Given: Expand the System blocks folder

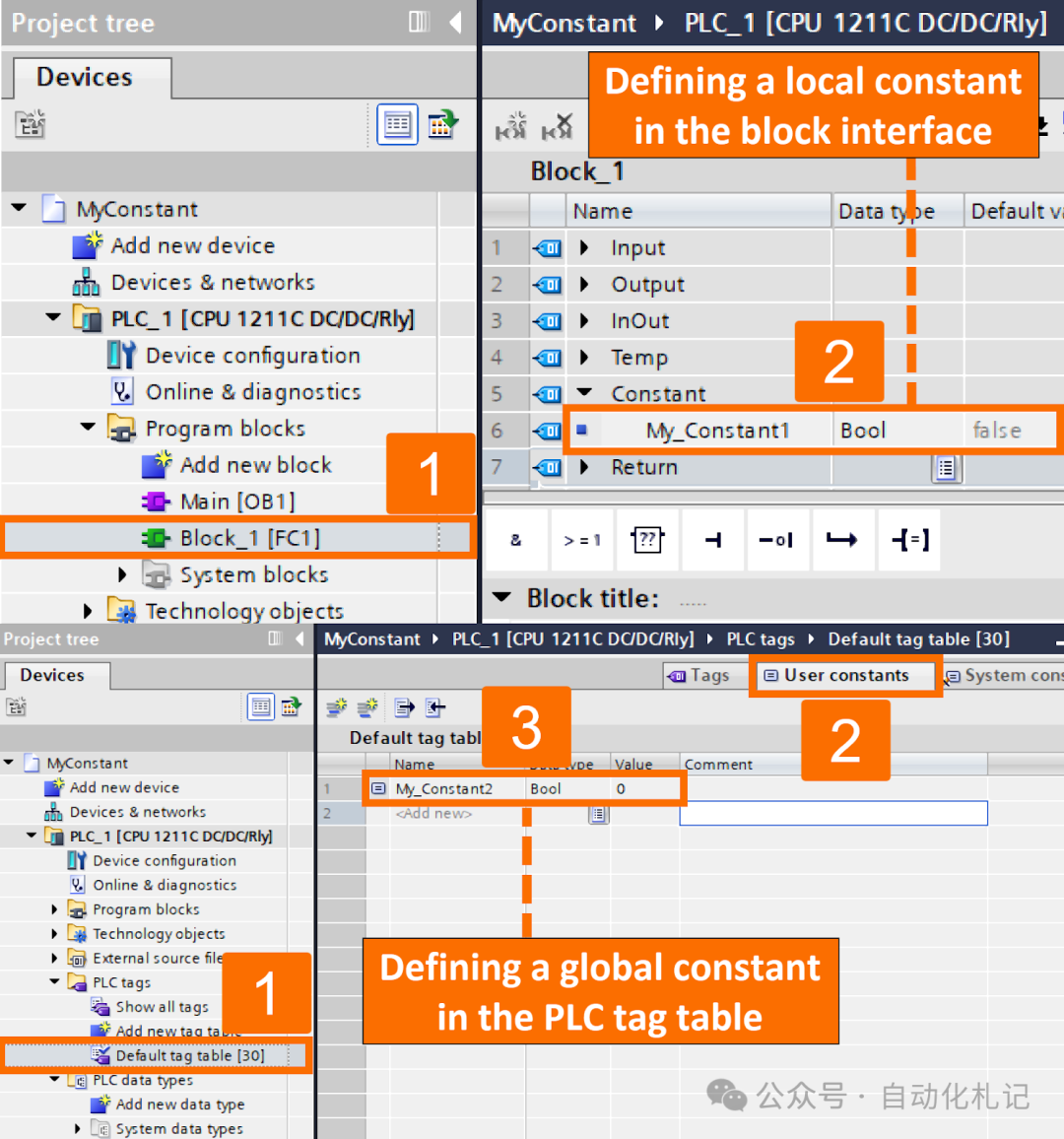Looking at the screenshot, I should click(123, 574).
